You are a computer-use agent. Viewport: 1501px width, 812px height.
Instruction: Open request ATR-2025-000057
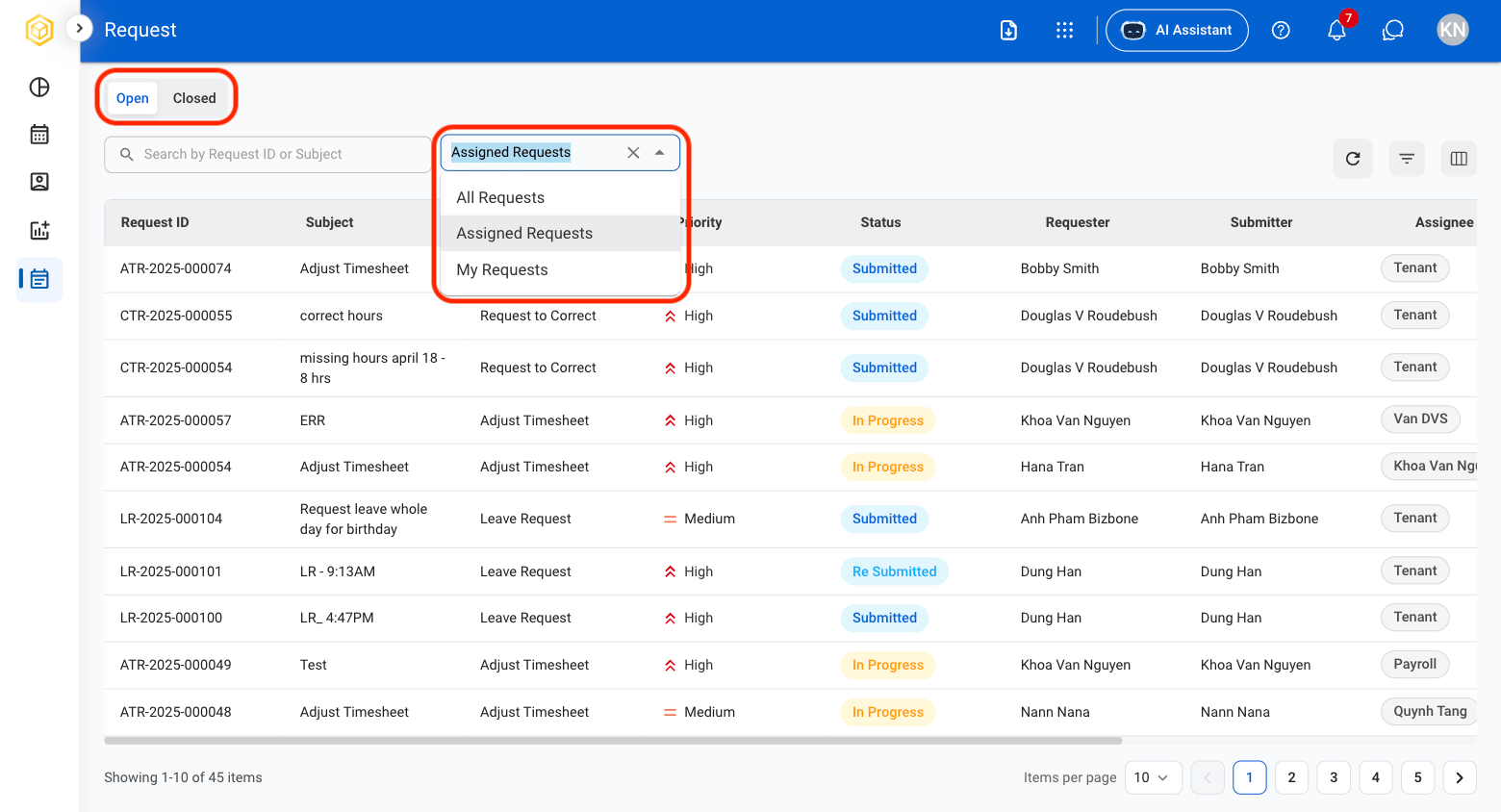[x=176, y=420]
